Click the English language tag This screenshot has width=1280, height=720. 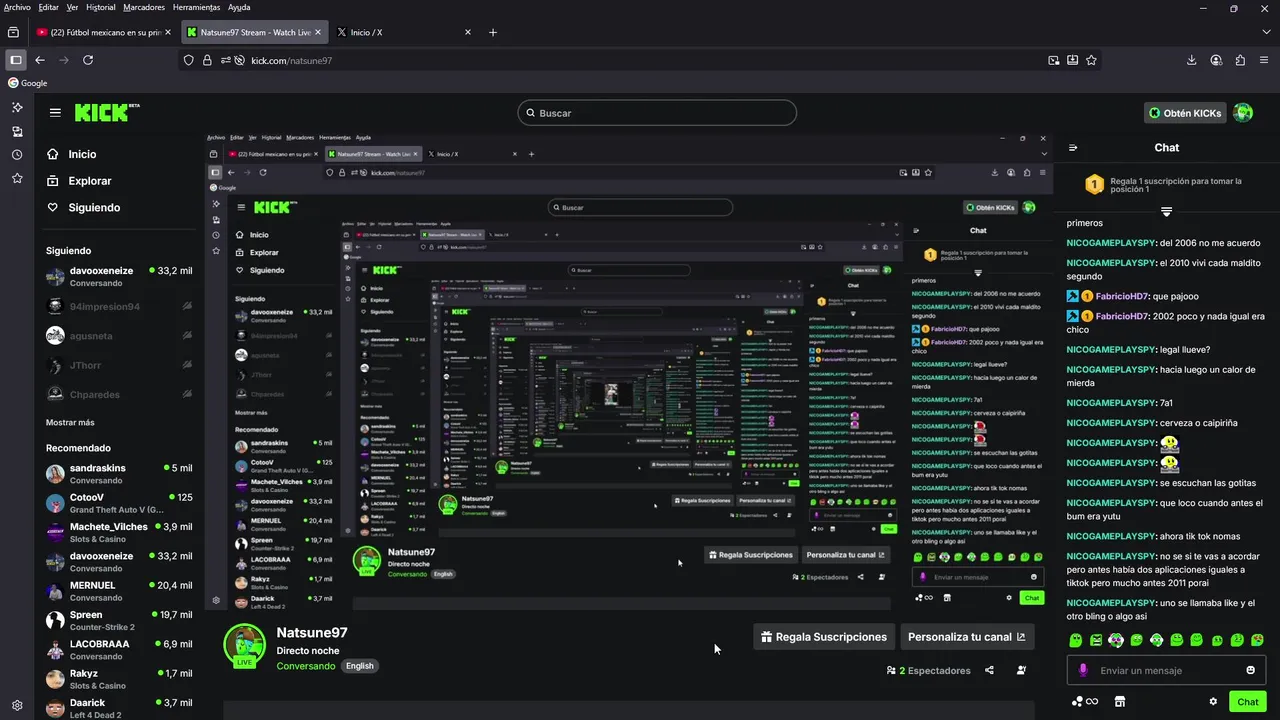[359, 666]
